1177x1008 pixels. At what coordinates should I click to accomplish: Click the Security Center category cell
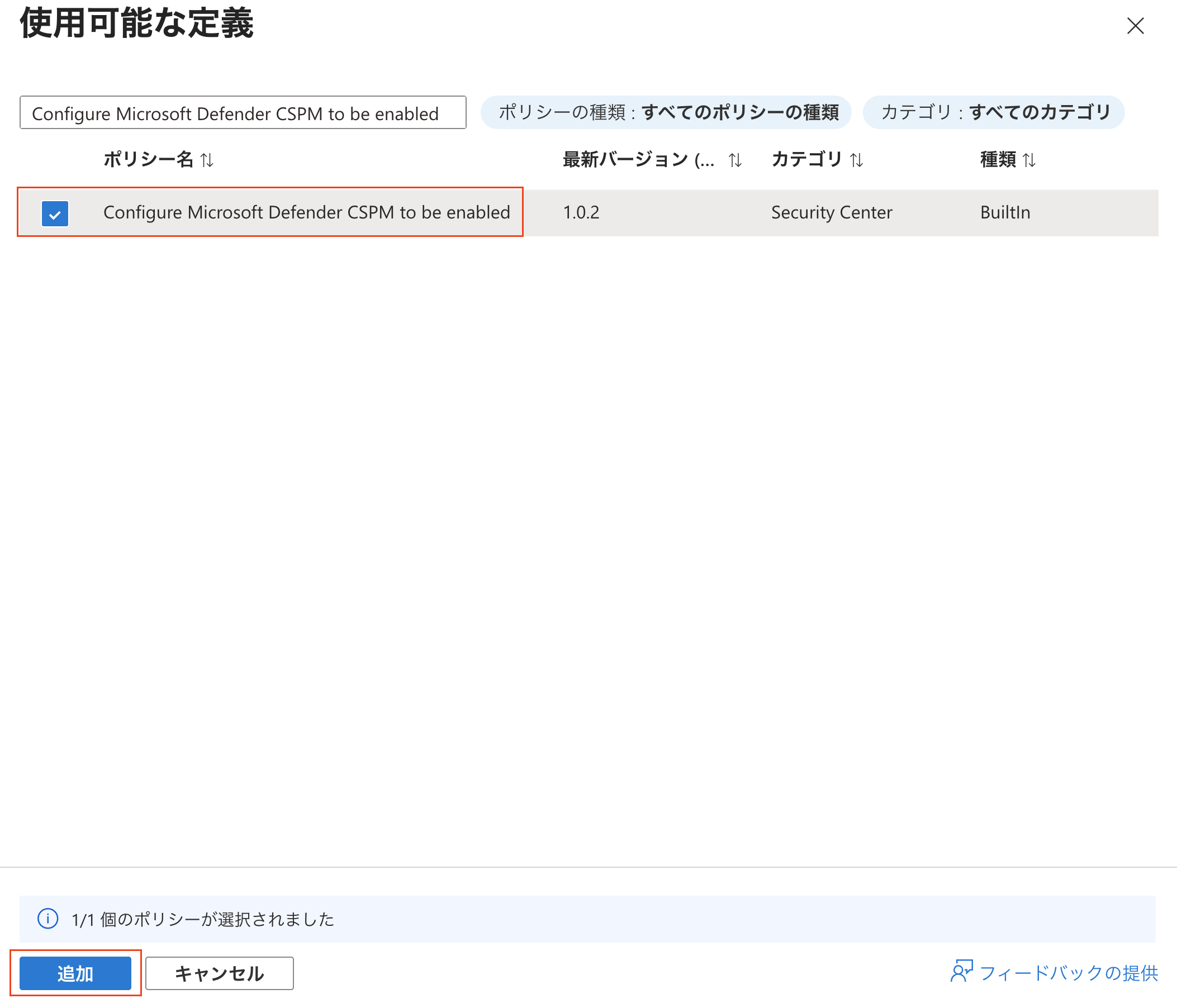[x=832, y=212]
